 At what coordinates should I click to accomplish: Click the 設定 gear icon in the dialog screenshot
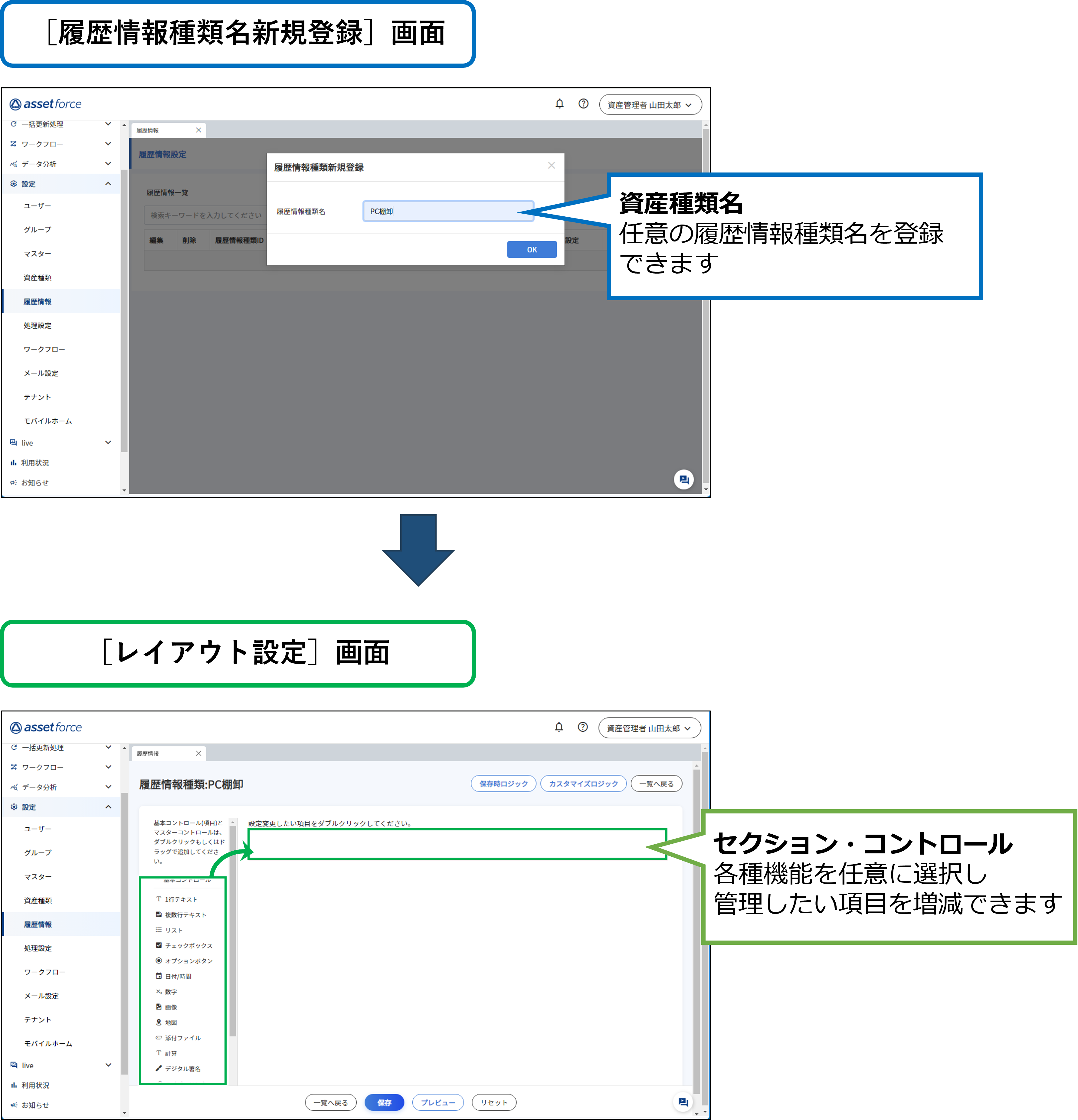14,183
